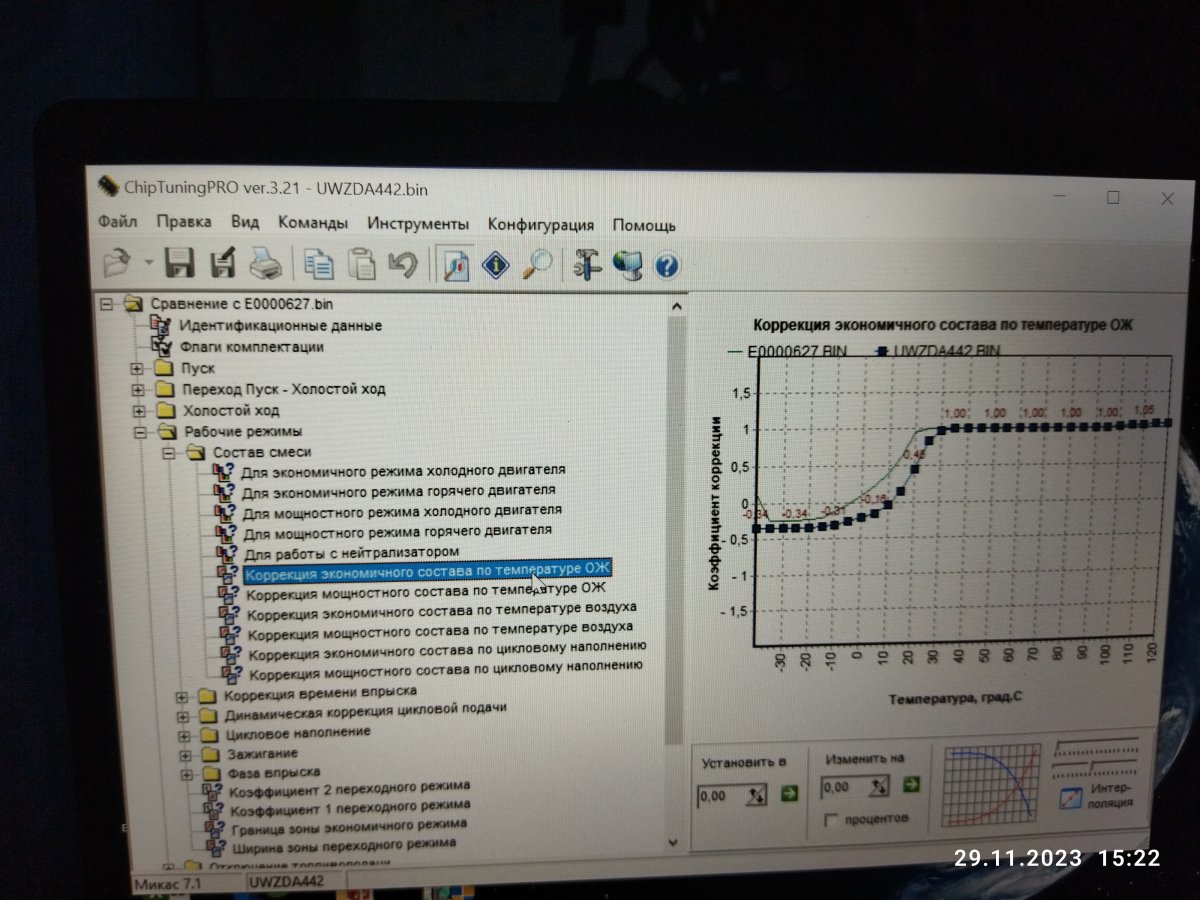Select "Идентификационные данные" in the tree
This screenshot has height=900, width=1200.
(x=280, y=325)
